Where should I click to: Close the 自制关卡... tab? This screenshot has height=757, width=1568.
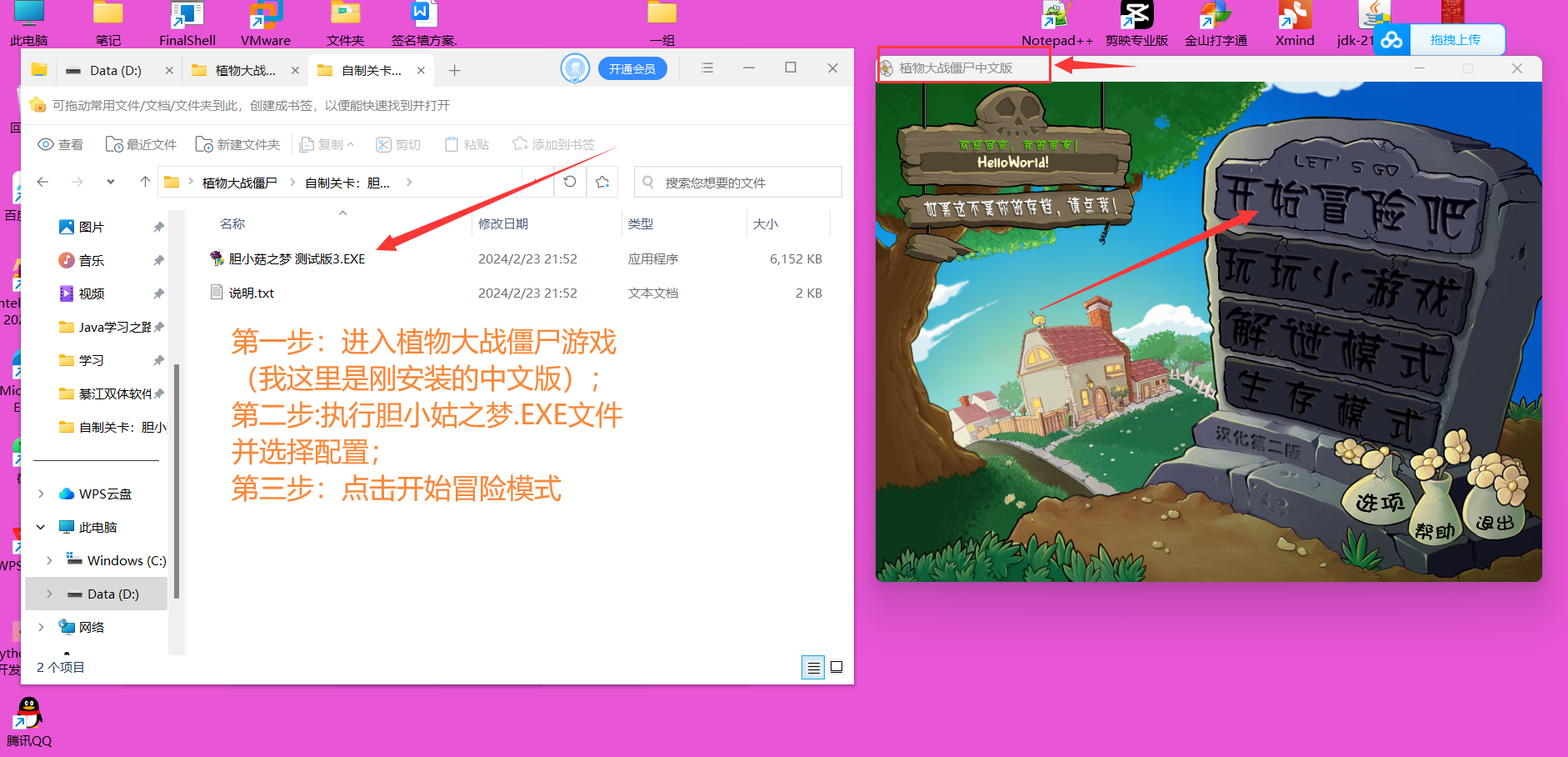421,70
